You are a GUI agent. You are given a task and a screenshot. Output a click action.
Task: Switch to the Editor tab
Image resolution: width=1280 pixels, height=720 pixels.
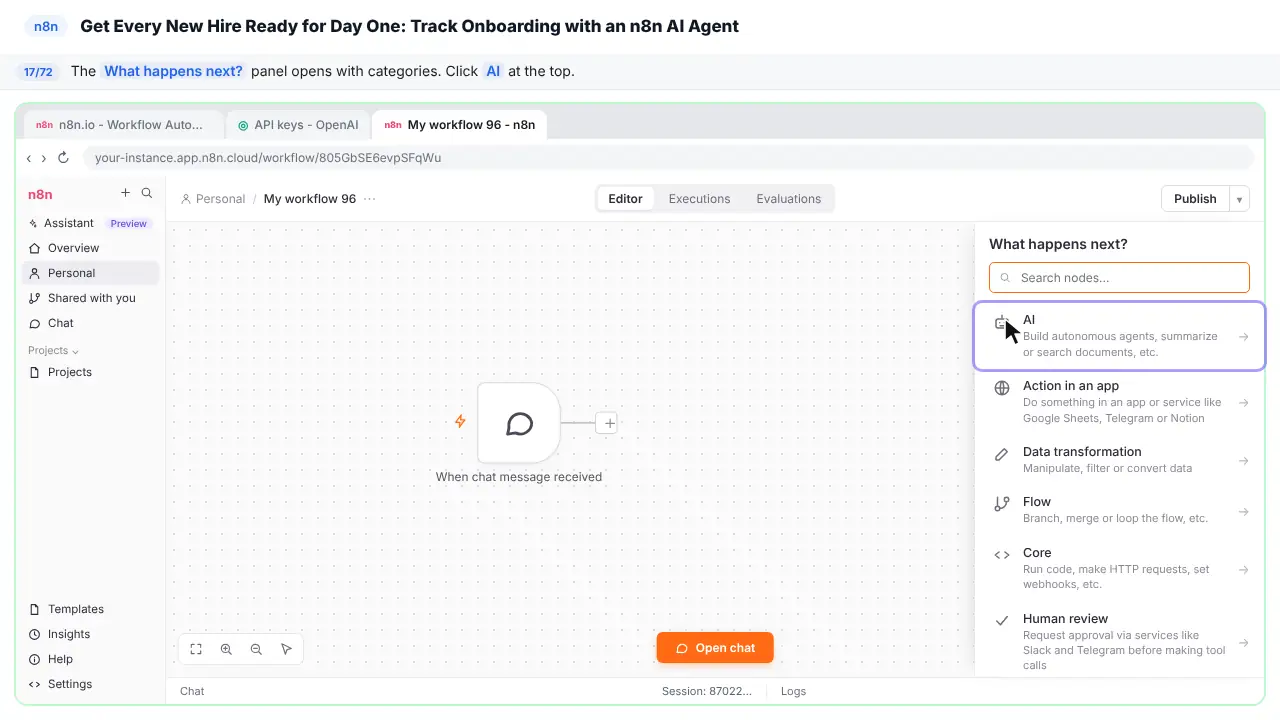pos(625,199)
